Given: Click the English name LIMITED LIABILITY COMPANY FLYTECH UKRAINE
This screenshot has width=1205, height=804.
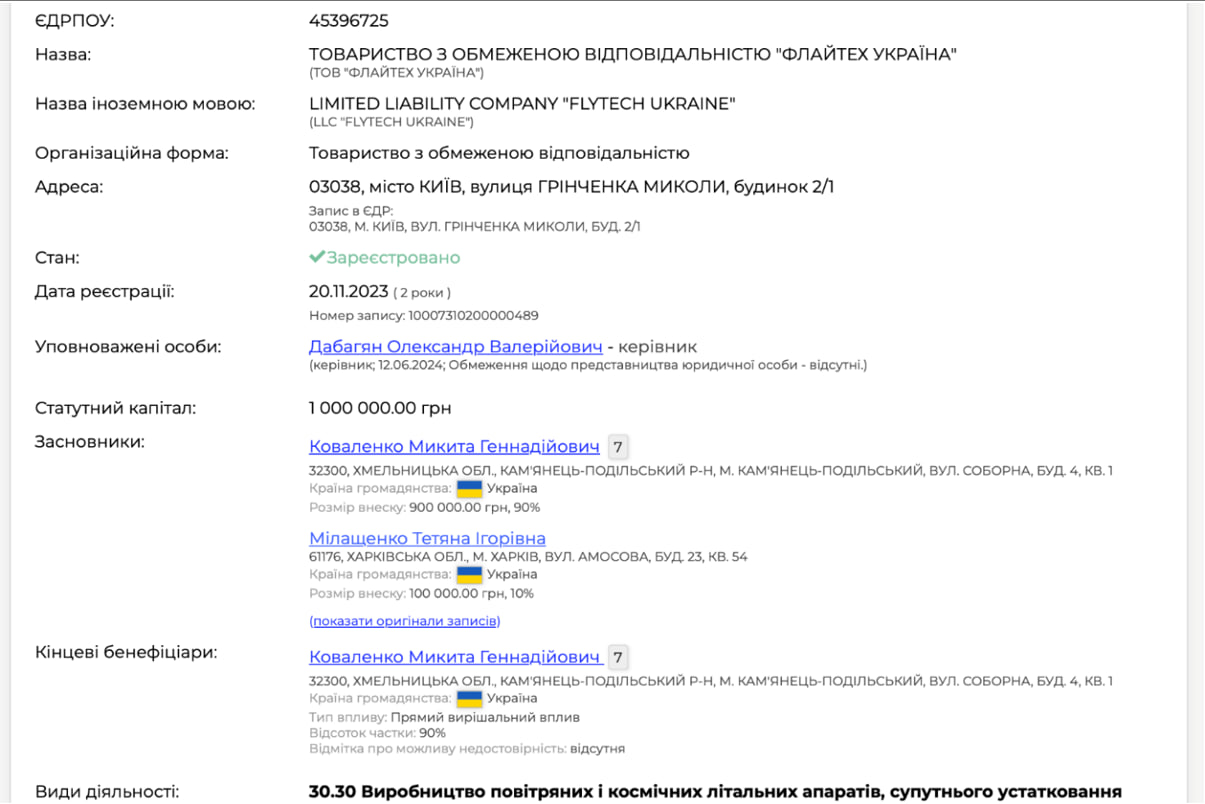Looking at the screenshot, I should tap(522, 104).
